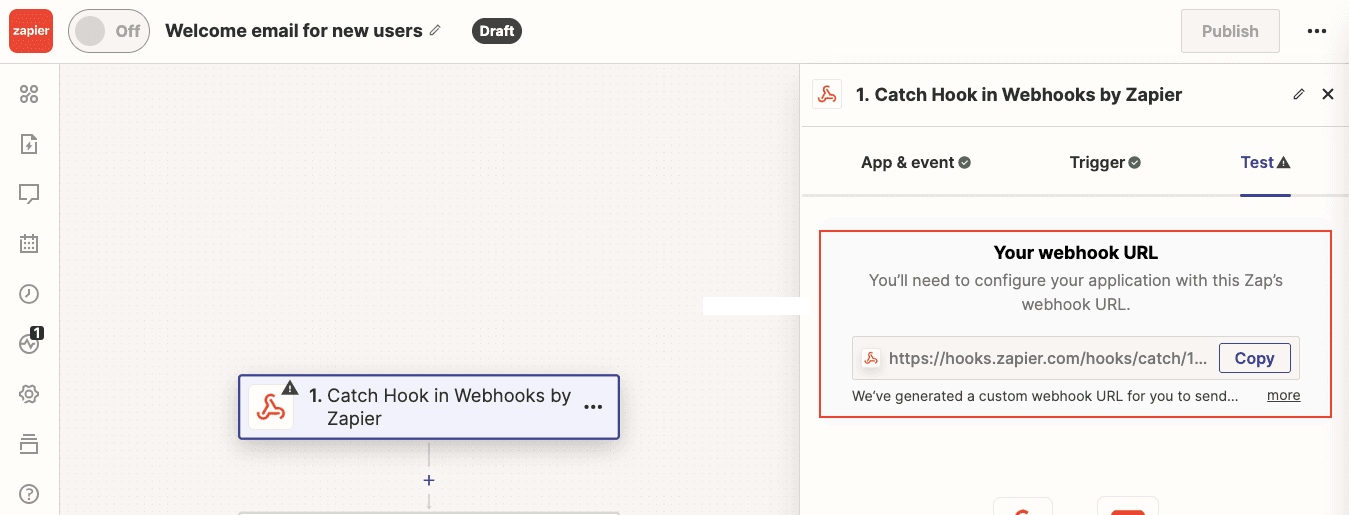Viewport: 1349px width, 515px height.
Task: Click the webhook URL text field
Action: tap(1040, 358)
